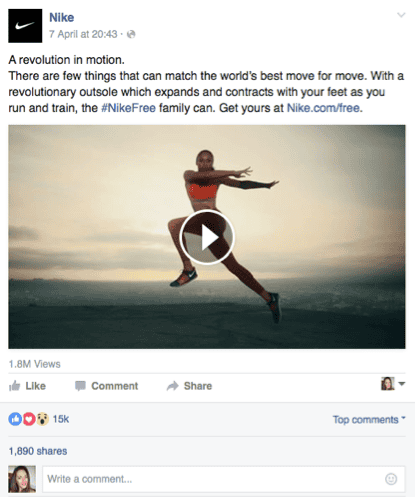Open the identity selector next to profile picture
Image resolution: width=415 pixels, height=497 pixels.
393,384
